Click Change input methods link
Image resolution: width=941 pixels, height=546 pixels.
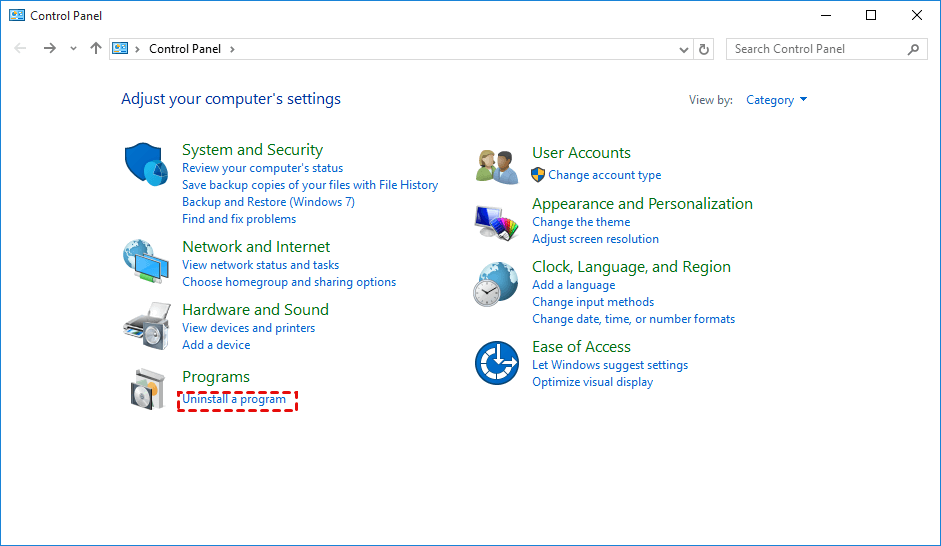[x=594, y=302]
